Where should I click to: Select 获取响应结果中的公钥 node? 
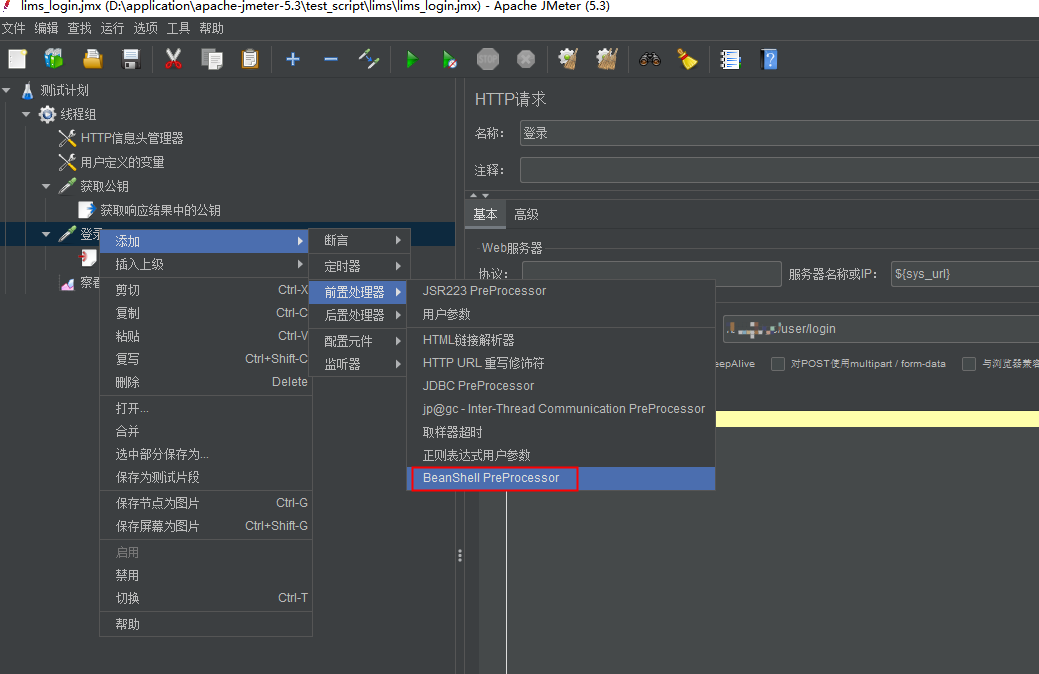[160, 210]
